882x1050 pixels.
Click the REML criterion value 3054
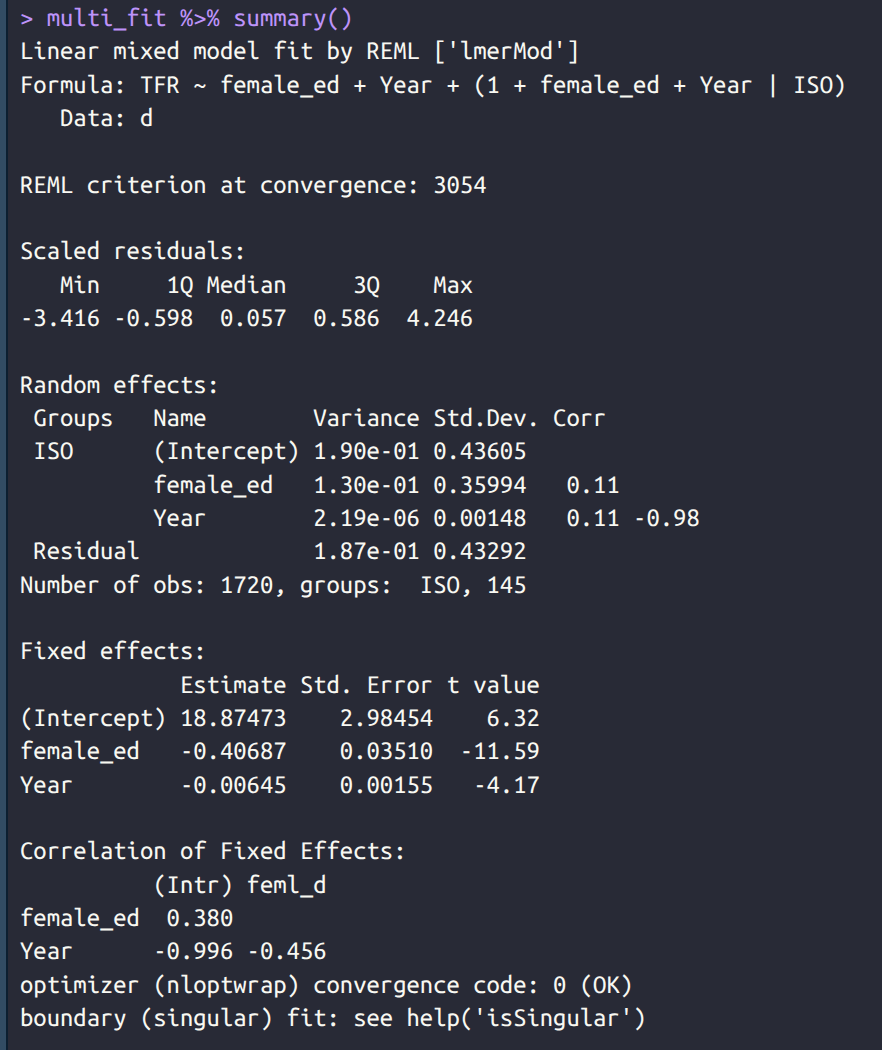coord(460,185)
